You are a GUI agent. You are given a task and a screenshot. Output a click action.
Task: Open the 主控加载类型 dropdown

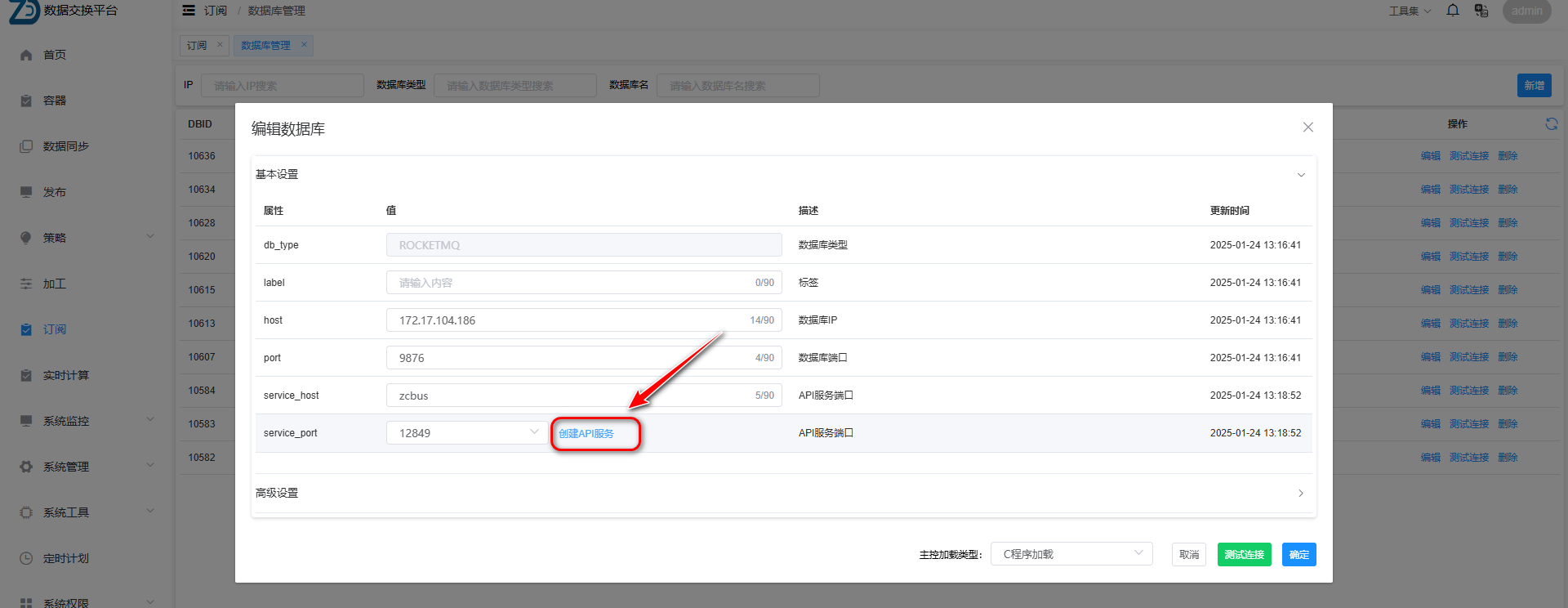coord(1071,554)
